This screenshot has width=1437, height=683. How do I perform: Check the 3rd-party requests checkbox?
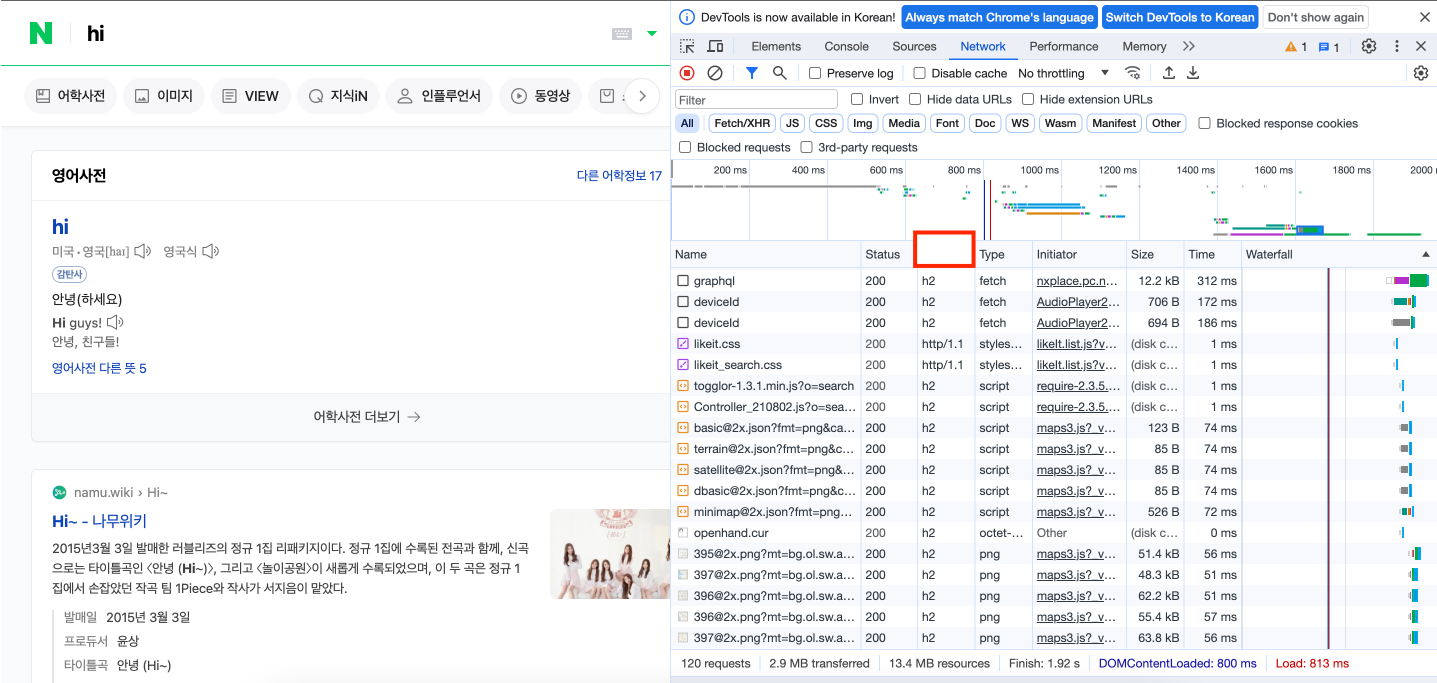pyautogui.click(x=806, y=147)
